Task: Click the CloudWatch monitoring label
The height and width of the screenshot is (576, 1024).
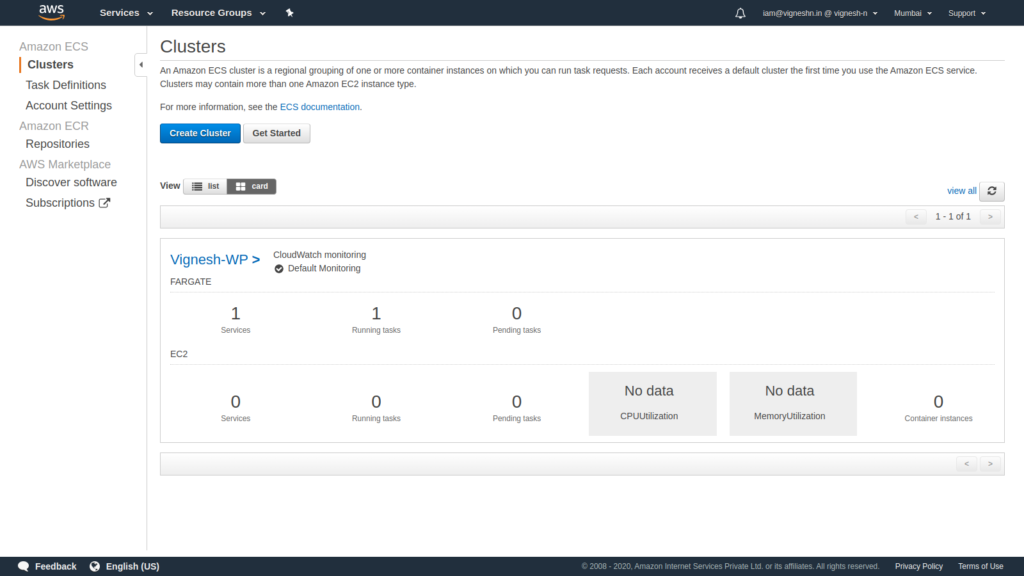Action: [x=319, y=255]
